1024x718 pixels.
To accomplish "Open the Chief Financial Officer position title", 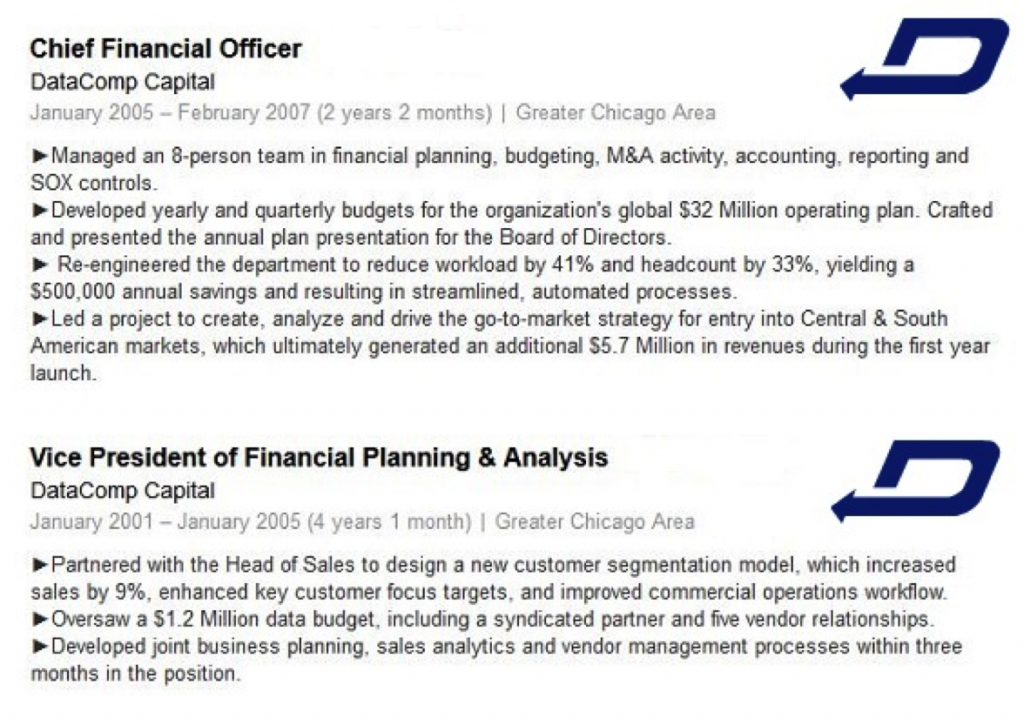I will (x=165, y=49).
